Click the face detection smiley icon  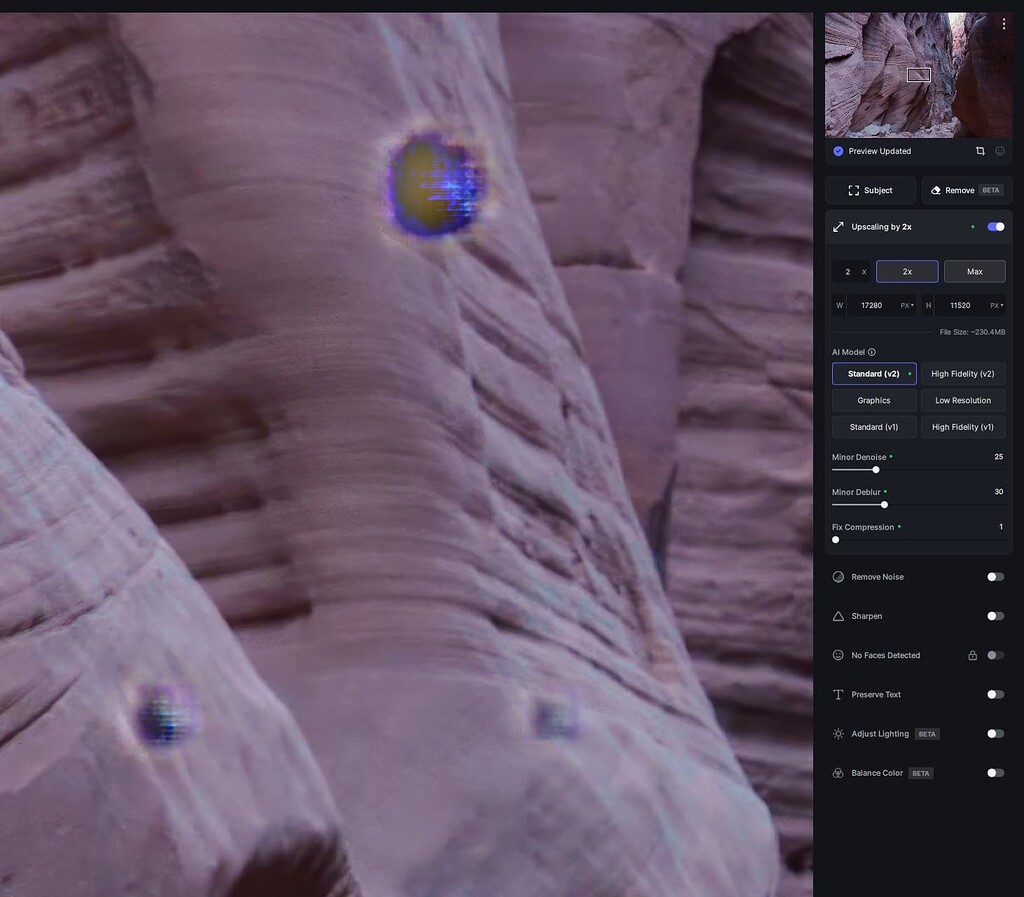(839, 655)
